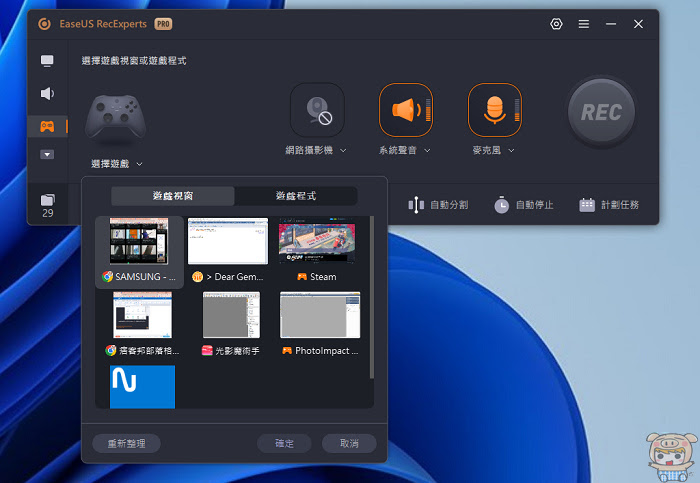Open 計劃任務 task scheduler
This screenshot has width=700, height=483.
(609, 205)
